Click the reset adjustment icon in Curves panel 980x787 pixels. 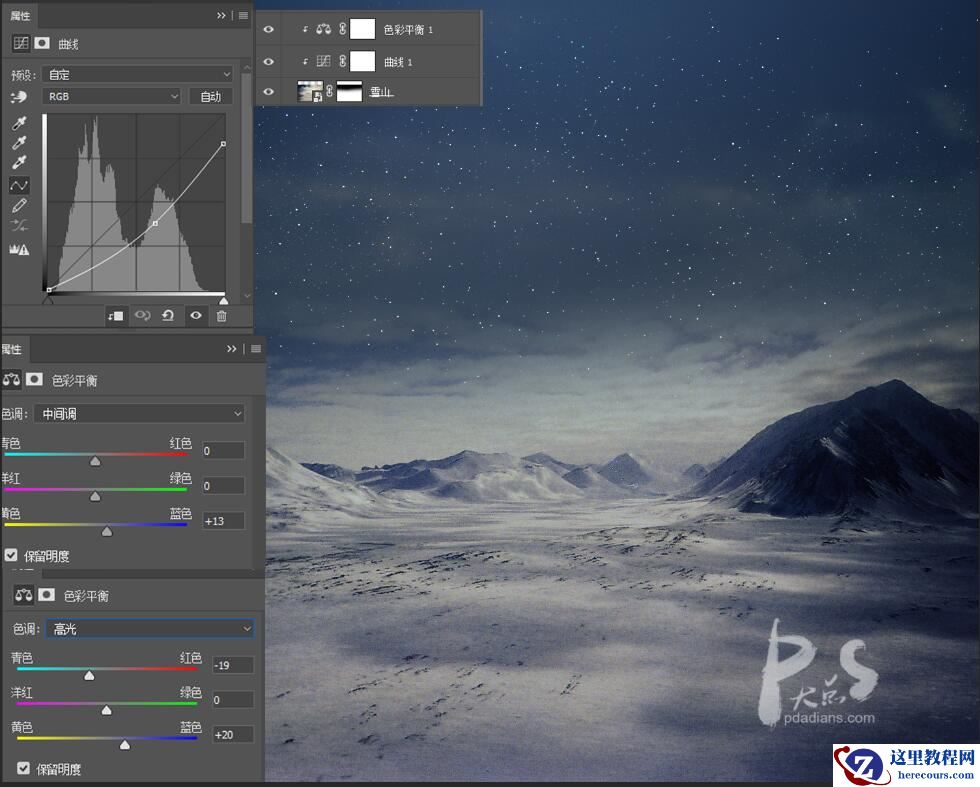coord(167,315)
